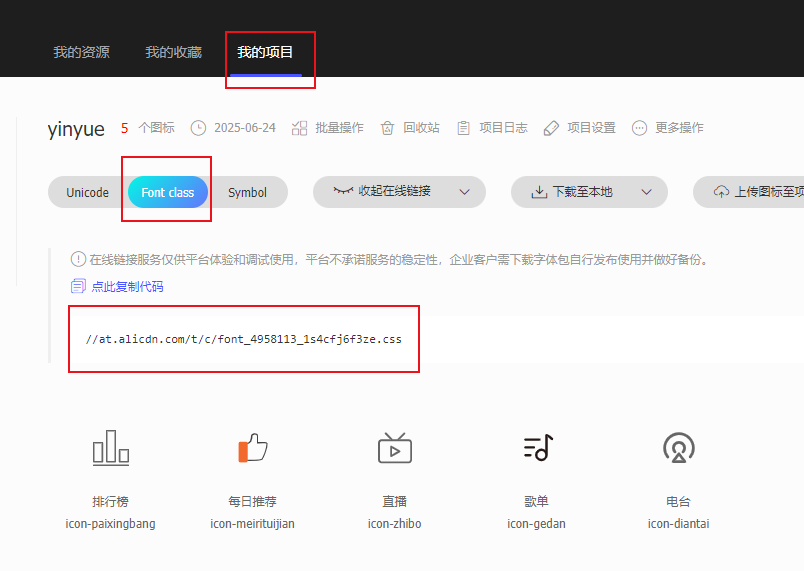Click the 歌单 label
The height and width of the screenshot is (571, 804).
tap(536, 501)
